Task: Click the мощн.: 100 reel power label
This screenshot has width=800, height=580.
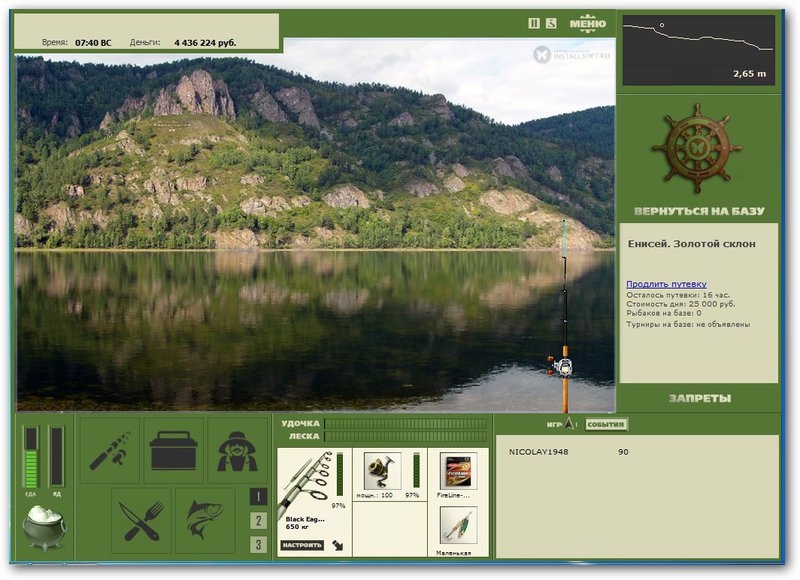Action: pyautogui.click(x=374, y=495)
